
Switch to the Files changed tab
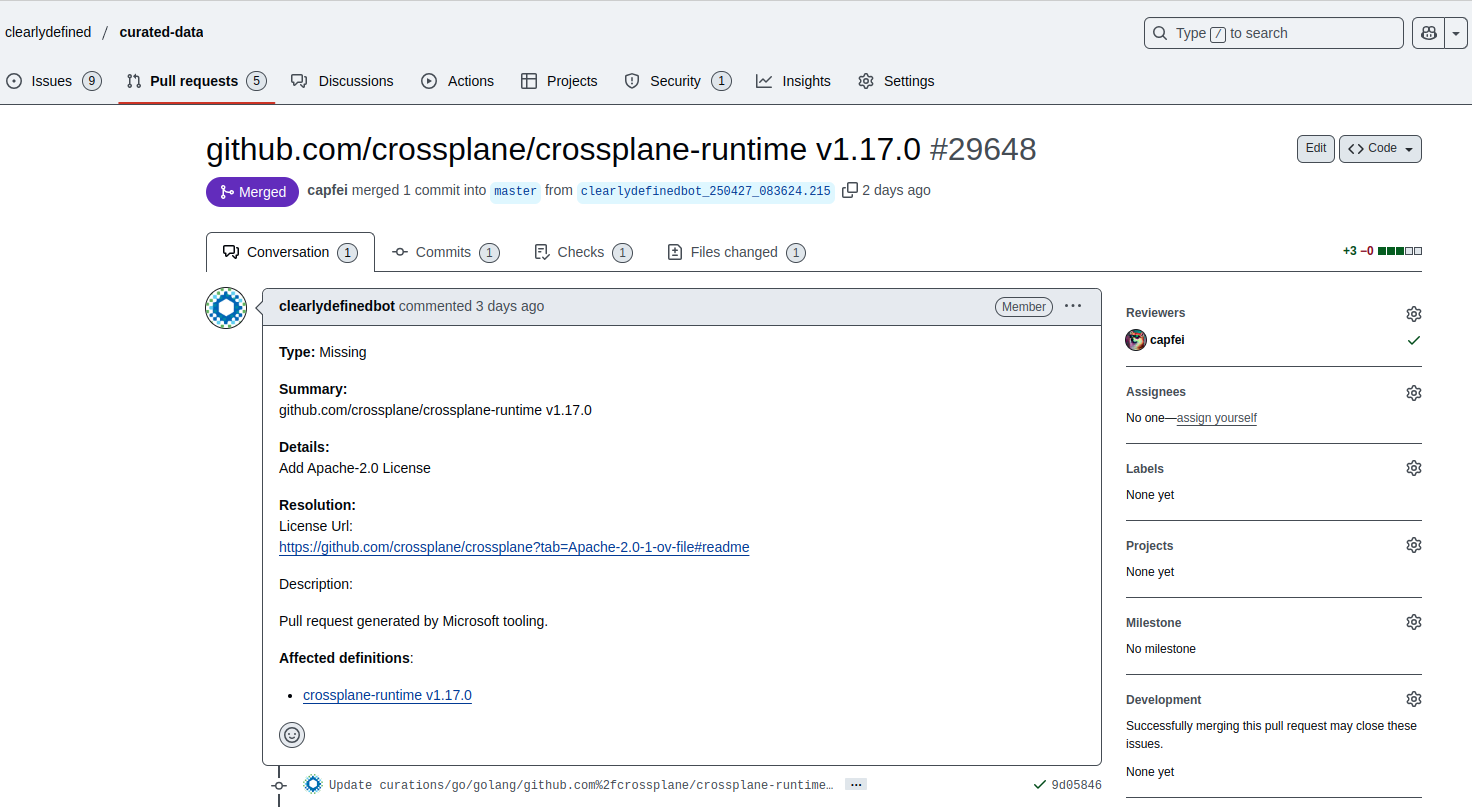pos(736,252)
